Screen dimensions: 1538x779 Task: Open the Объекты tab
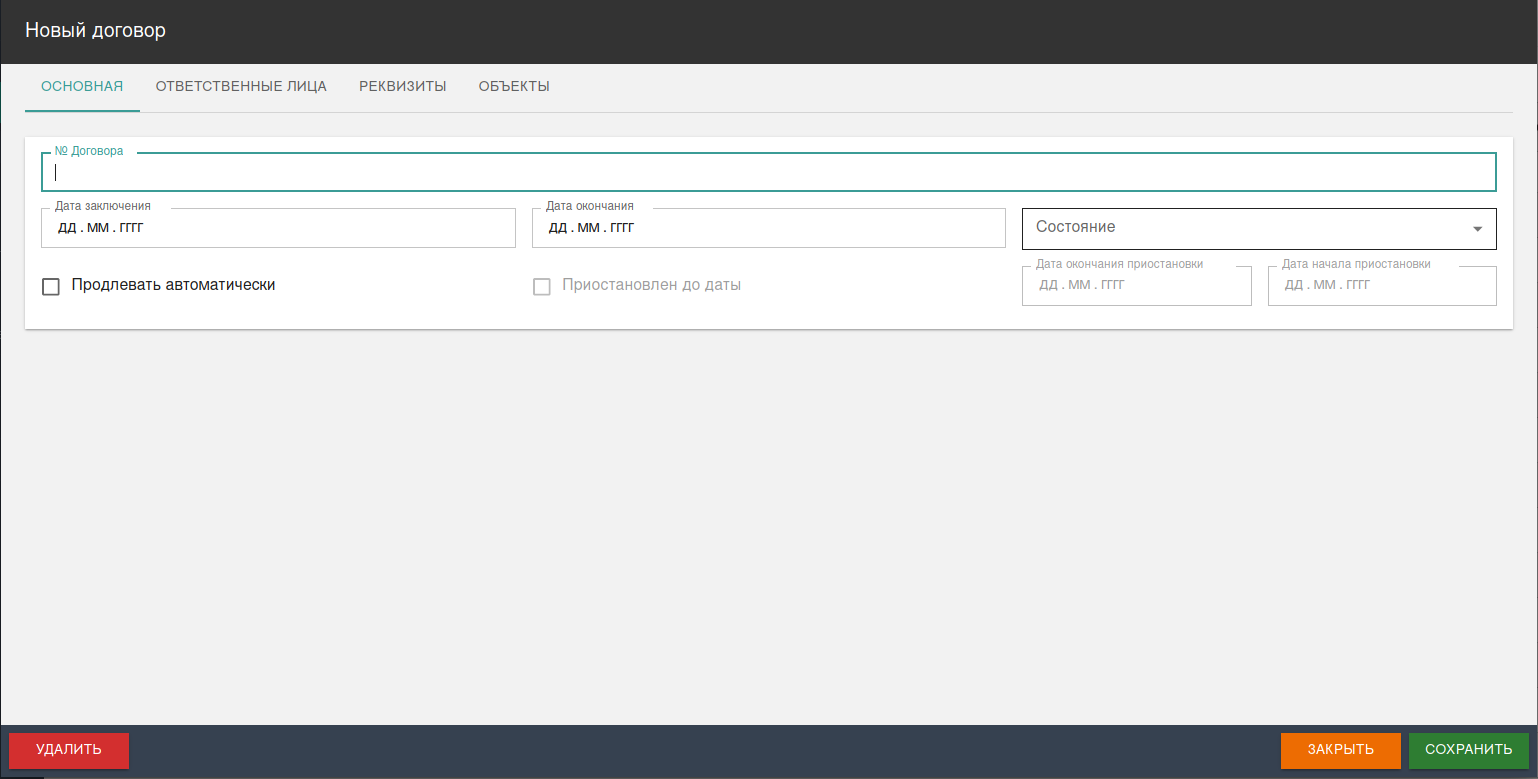[x=514, y=86]
